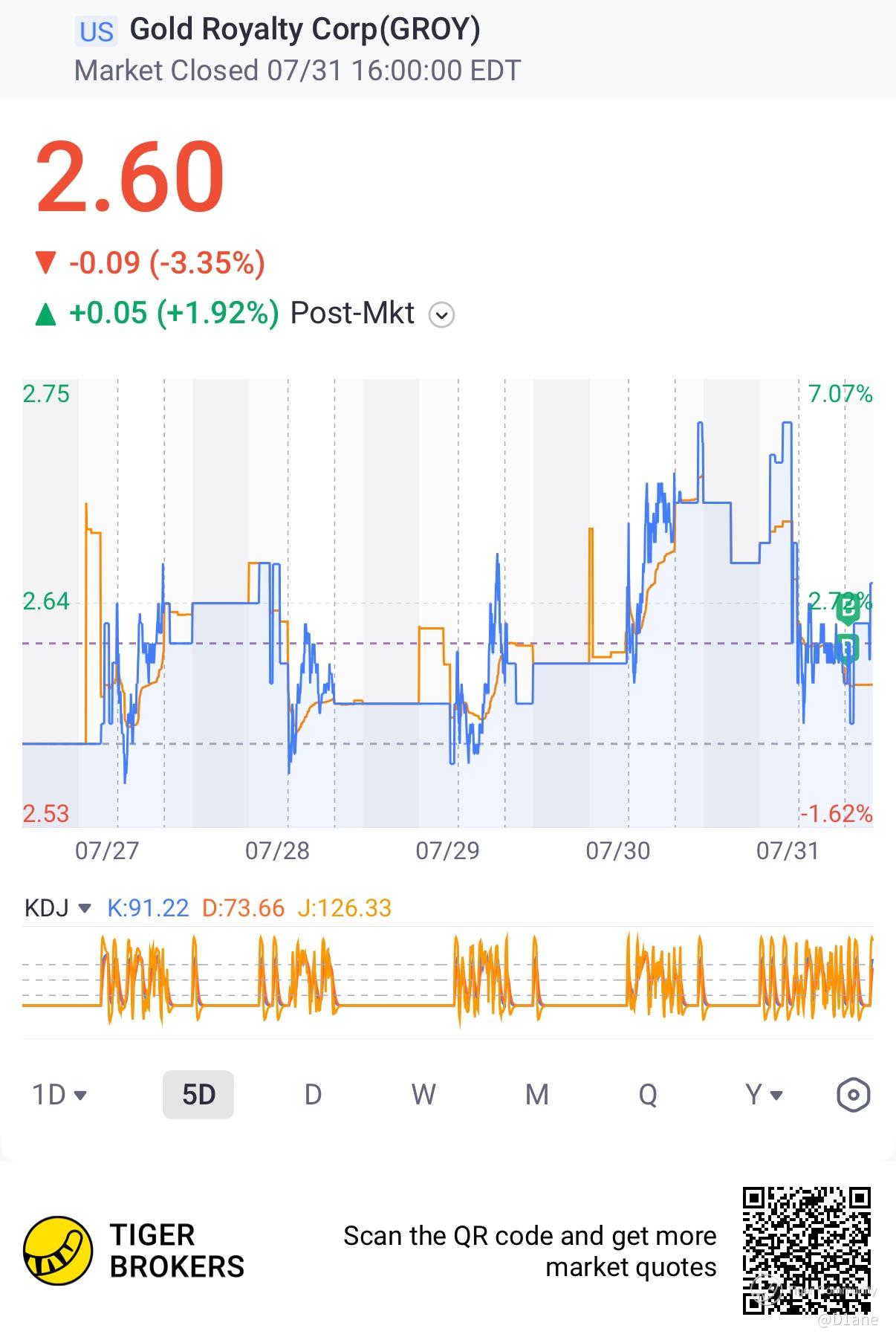Tap the green B marker on chart

pos(848,609)
